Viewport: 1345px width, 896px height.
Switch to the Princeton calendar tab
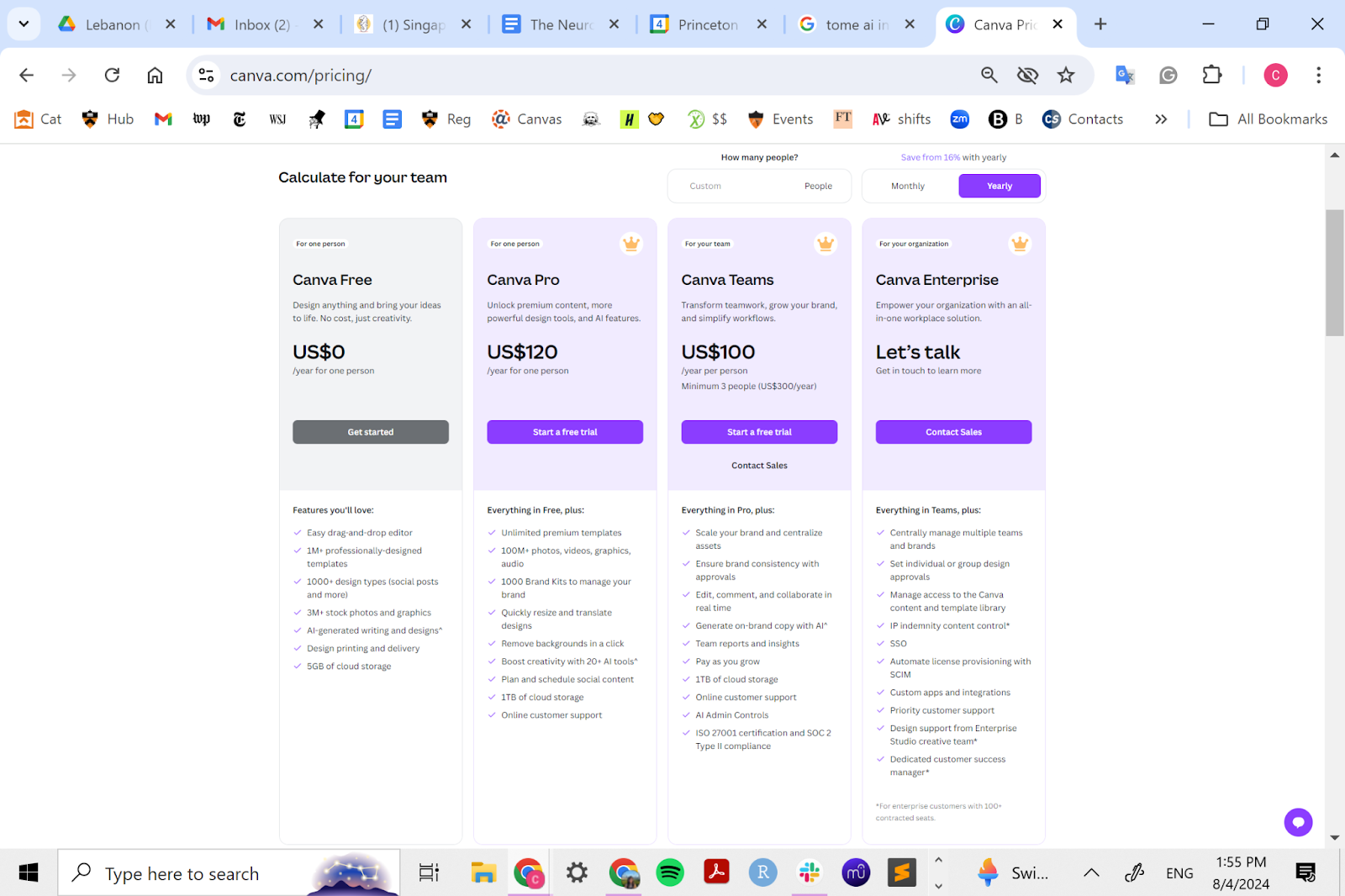point(697,24)
